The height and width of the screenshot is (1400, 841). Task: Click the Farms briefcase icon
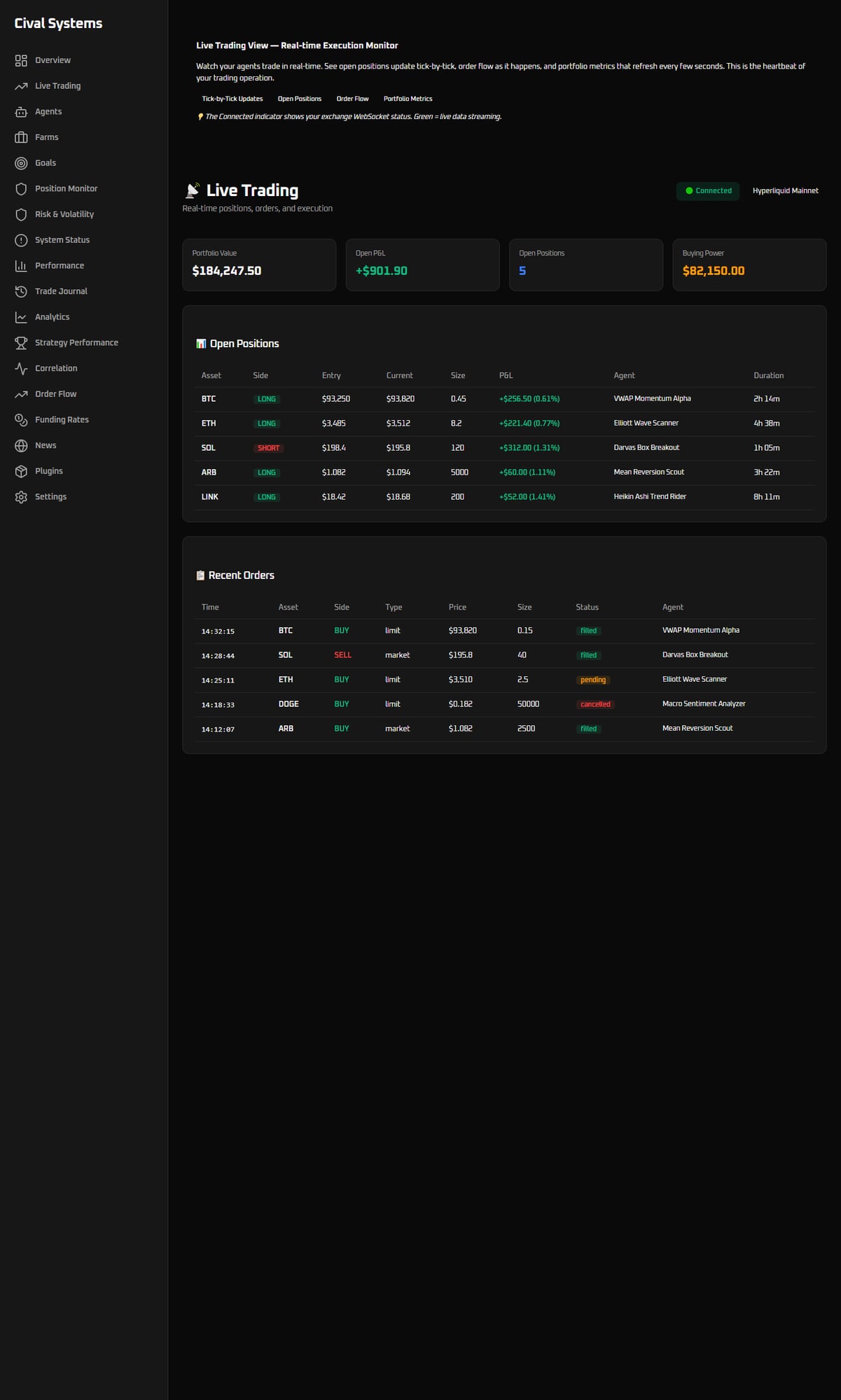[x=21, y=137]
